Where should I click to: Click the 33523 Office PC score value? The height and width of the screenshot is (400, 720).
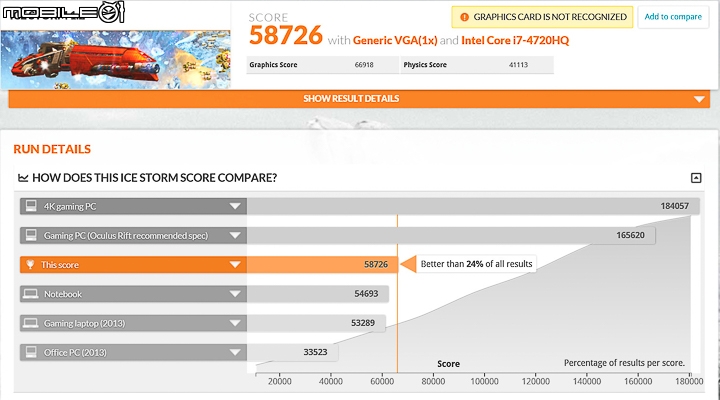tap(315, 352)
